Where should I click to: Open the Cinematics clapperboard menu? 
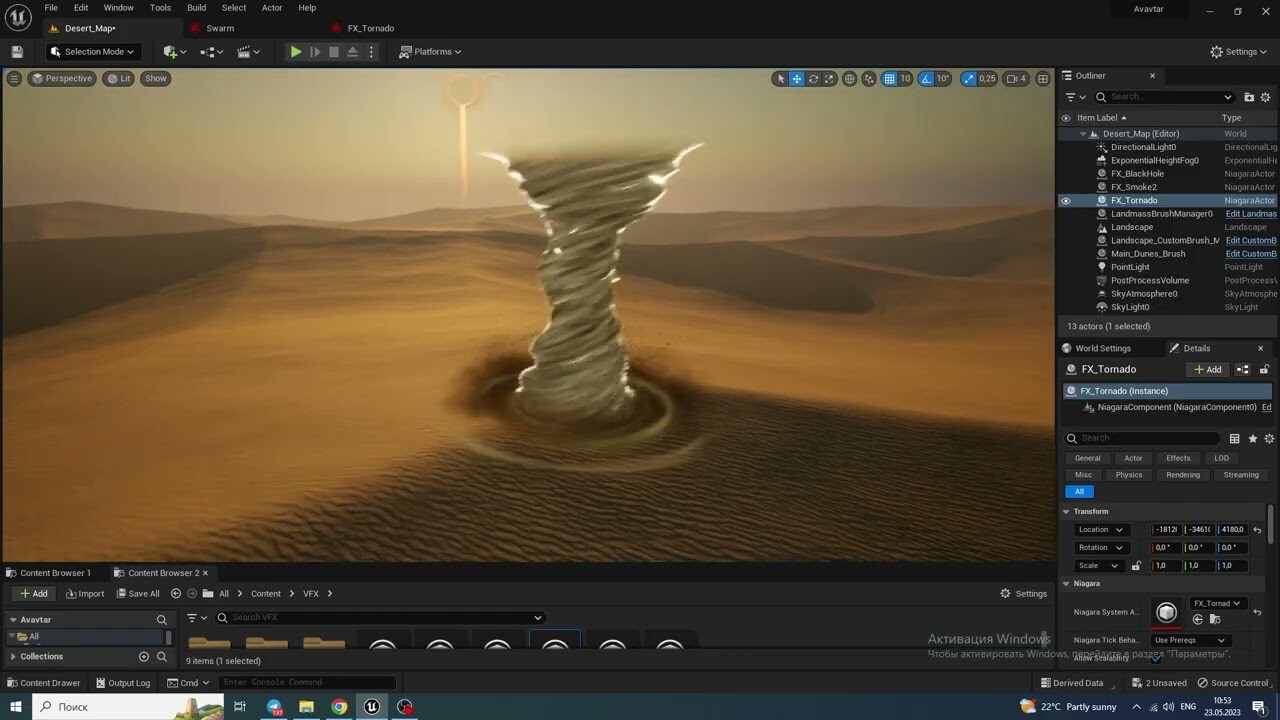[245, 51]
